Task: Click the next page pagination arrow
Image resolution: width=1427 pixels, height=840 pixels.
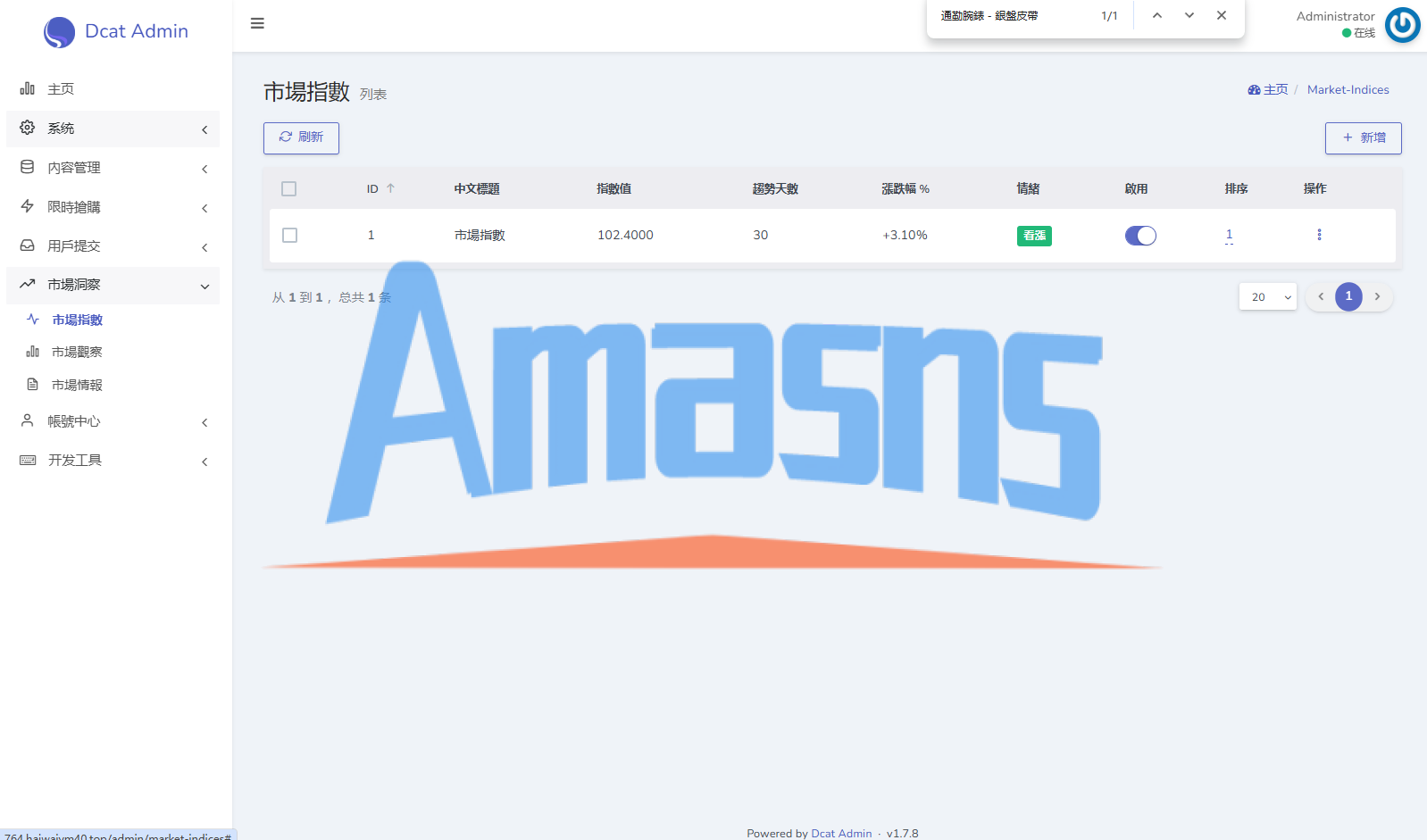Action: 1378,296
